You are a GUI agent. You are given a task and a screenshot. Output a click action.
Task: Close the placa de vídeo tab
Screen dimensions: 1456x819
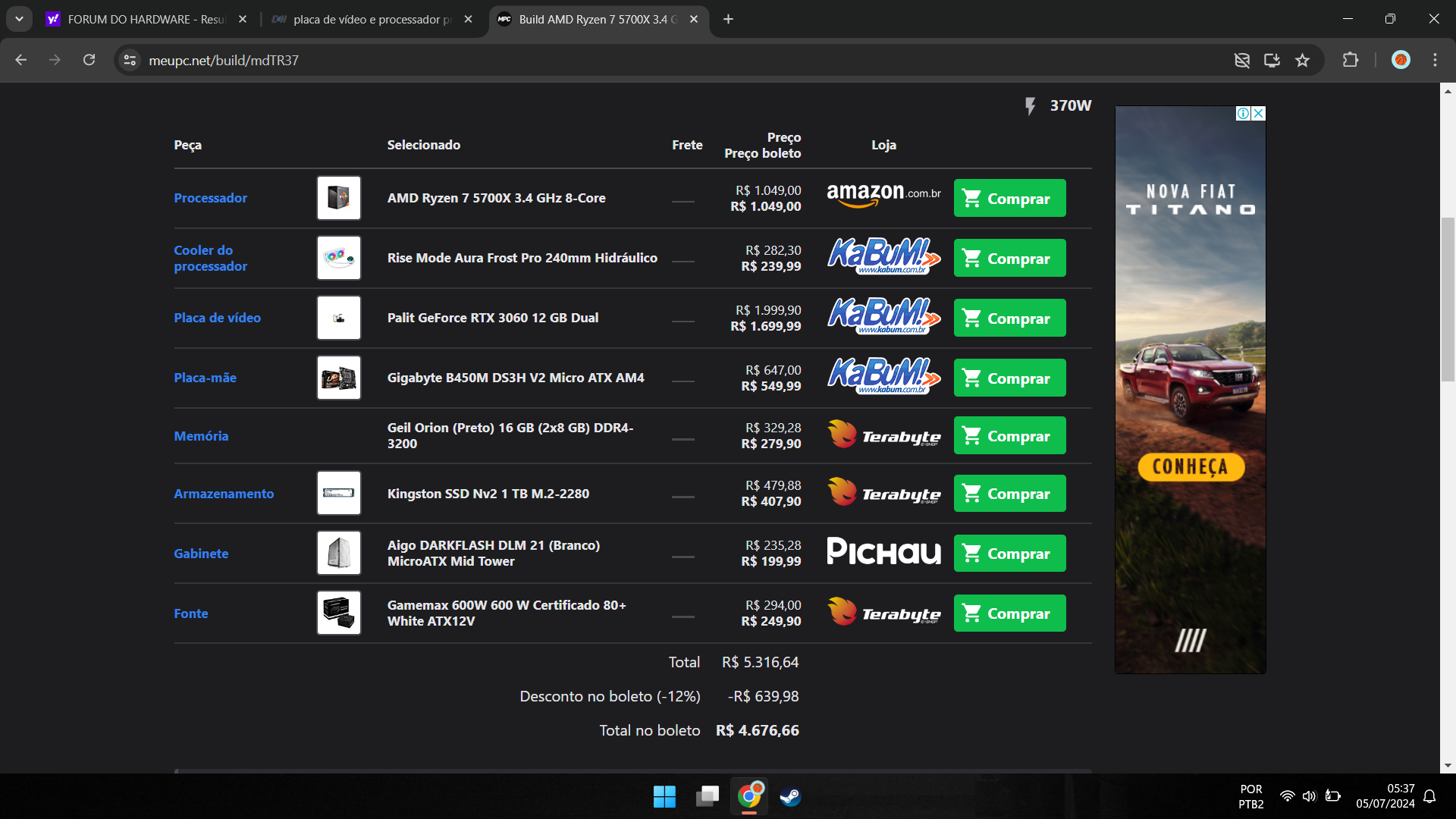point(469,19)
